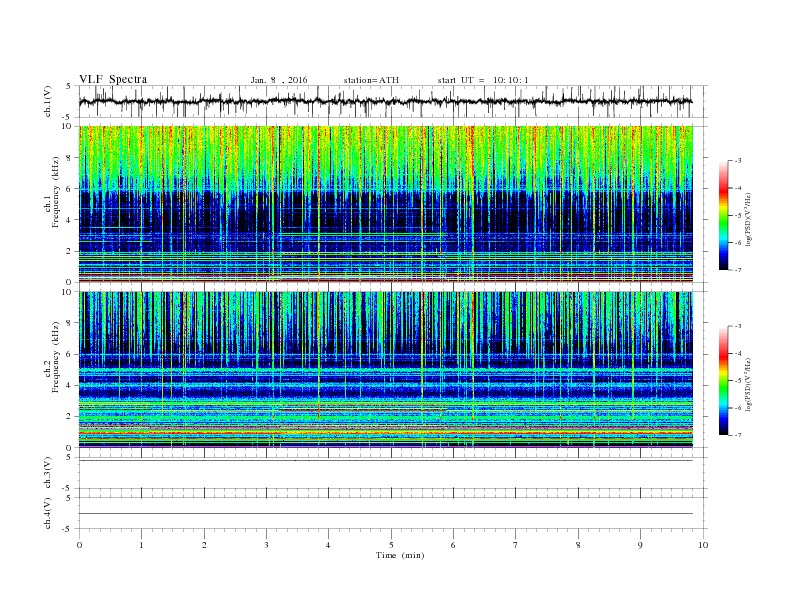The height and width of the screenshot is (612, 792).
Task: Click the "0" tick on the time axis
Action: tap(79, 545)
